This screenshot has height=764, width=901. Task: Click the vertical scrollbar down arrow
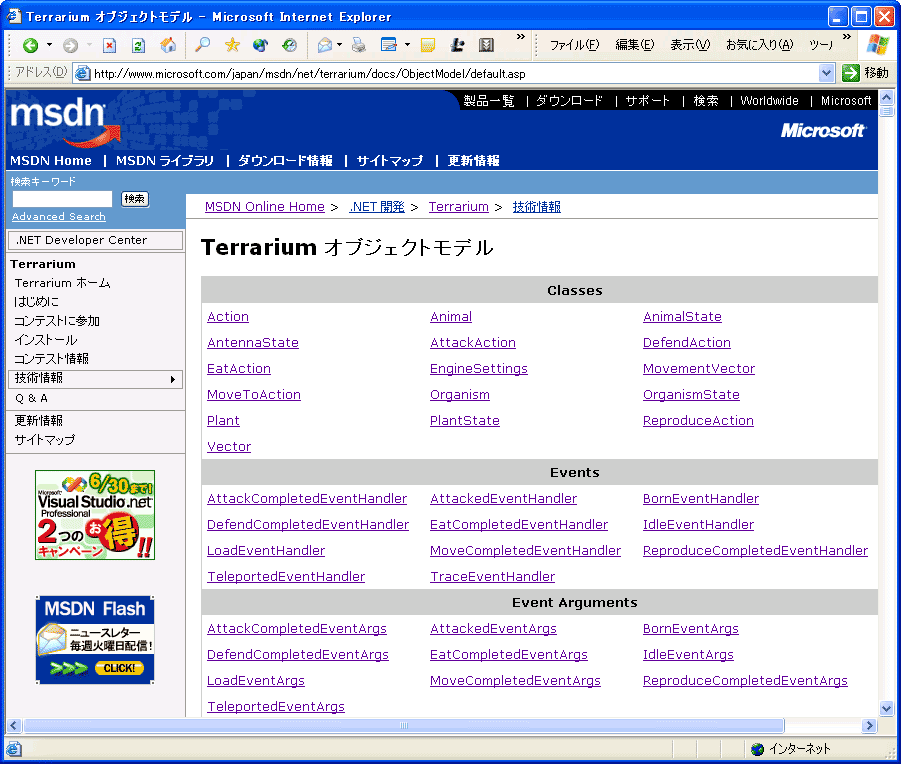tap(886, 709)
